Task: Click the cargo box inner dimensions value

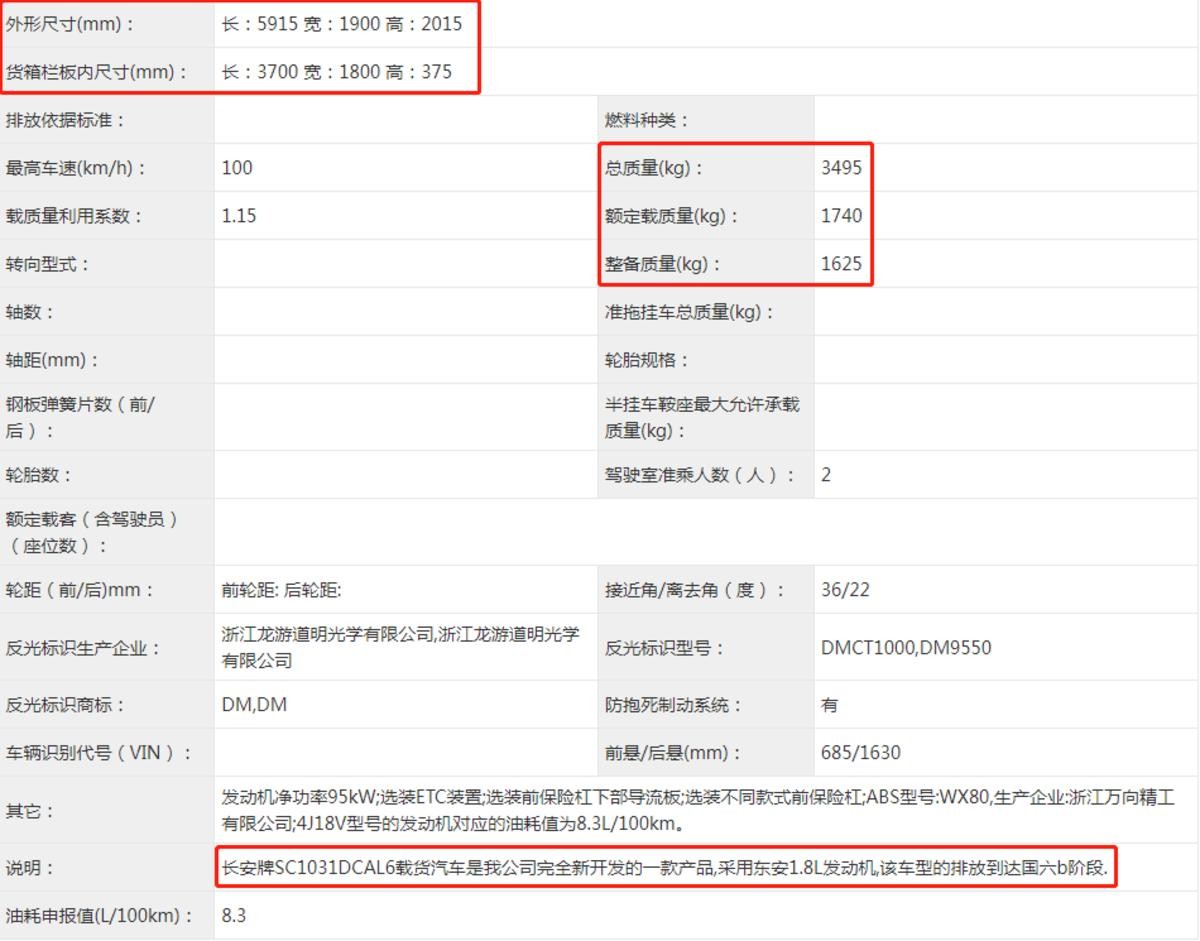Action: [x=336, y=72]
